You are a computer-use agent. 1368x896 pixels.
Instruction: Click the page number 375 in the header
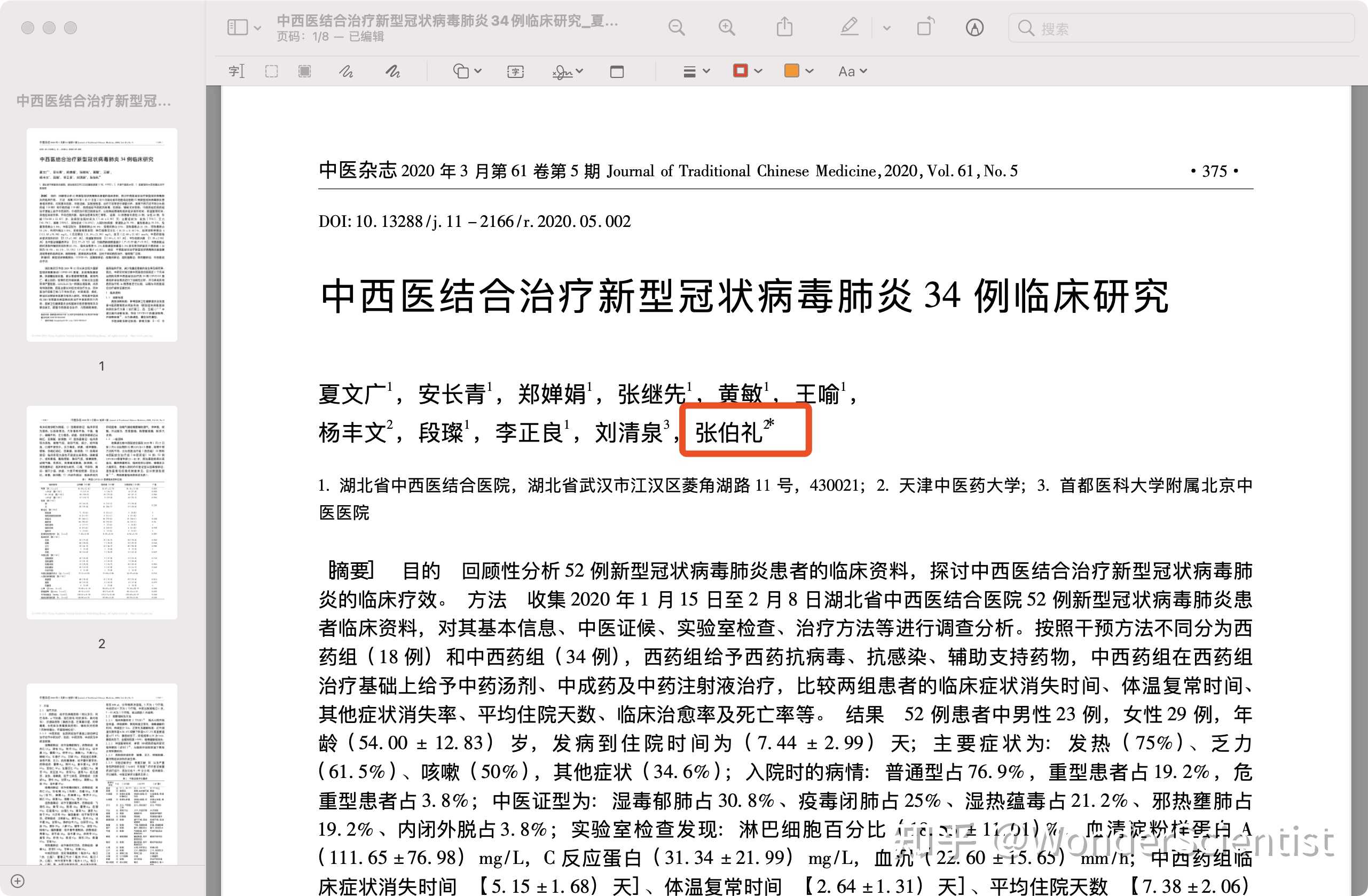click(1215, 171)
